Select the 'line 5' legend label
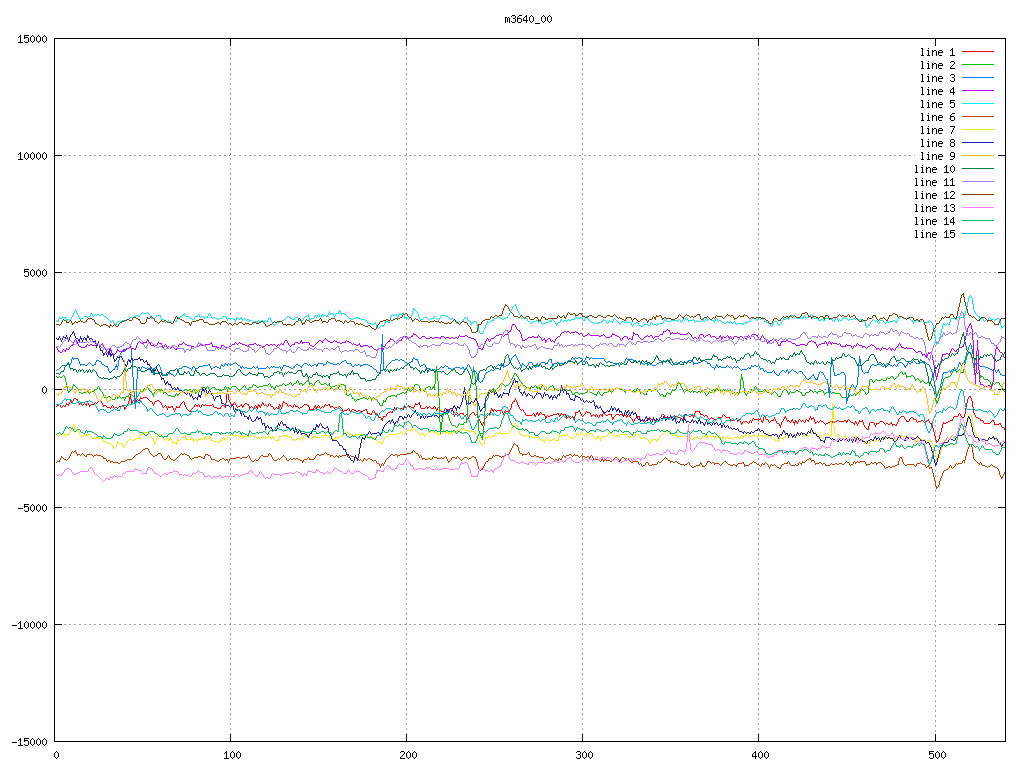The height and width of the screenshot is (768, 1024). (x=938, y=104)
